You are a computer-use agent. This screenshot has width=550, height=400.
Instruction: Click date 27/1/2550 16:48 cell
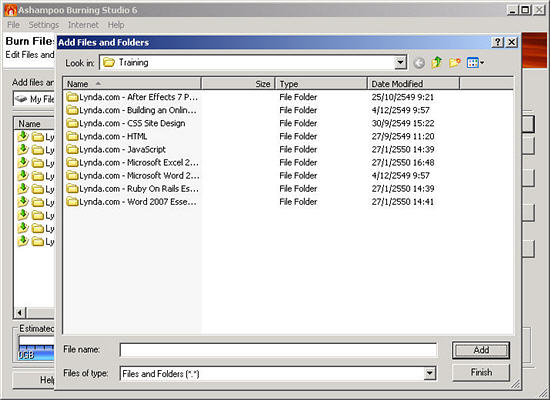[x=403, y=162]
